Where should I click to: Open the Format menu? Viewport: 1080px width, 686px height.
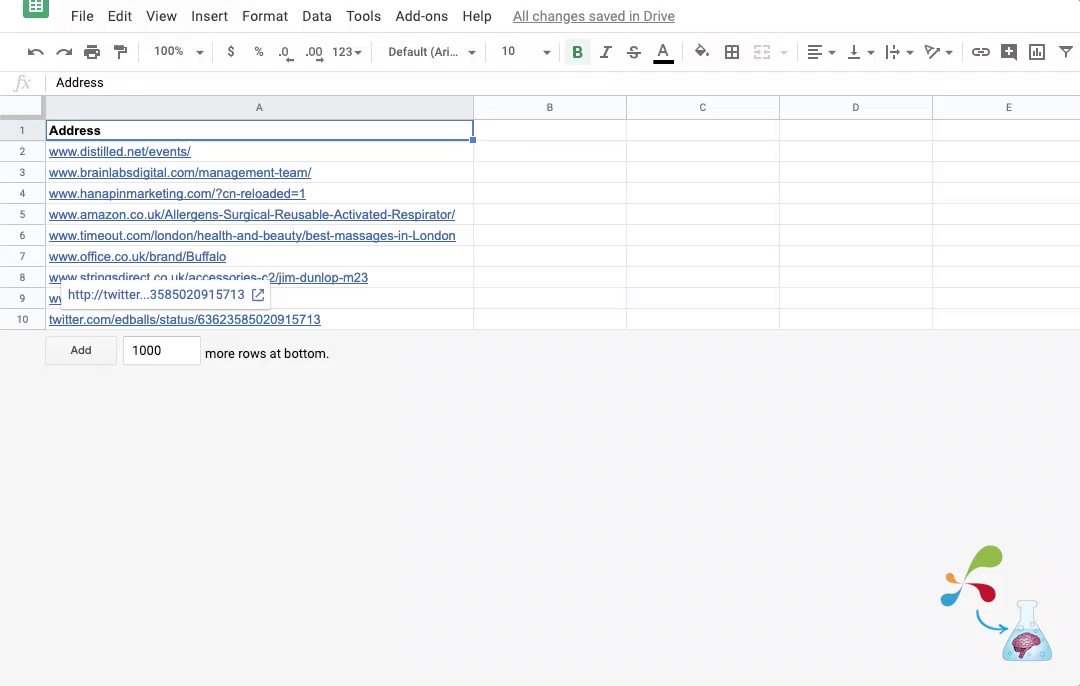[265, 16]
